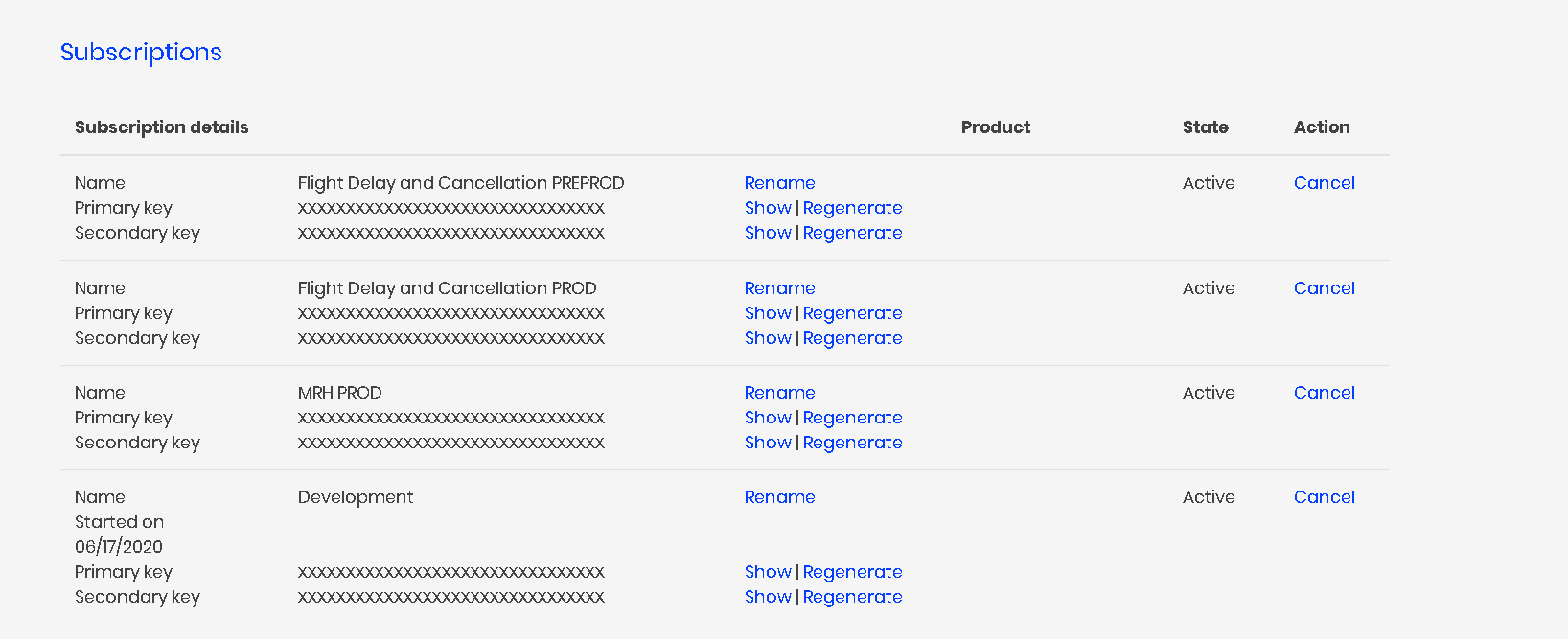The image size is (1568, 639).
Task: Open the Subscriptions heading link
Action: [141, 52]
